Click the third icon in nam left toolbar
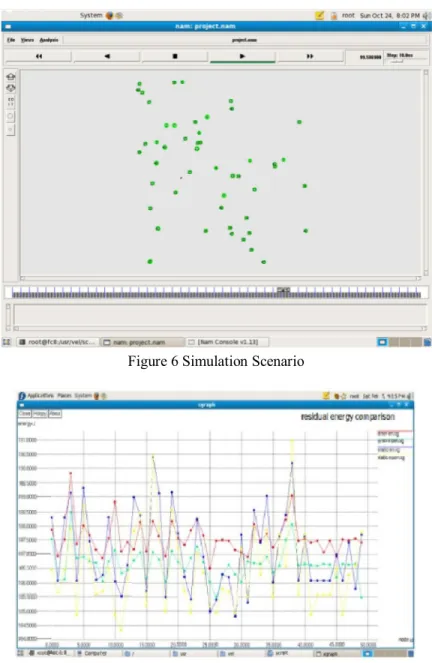The height and width of the screenshot is (663, 432). pyautogui.click(x=11, y=101)
